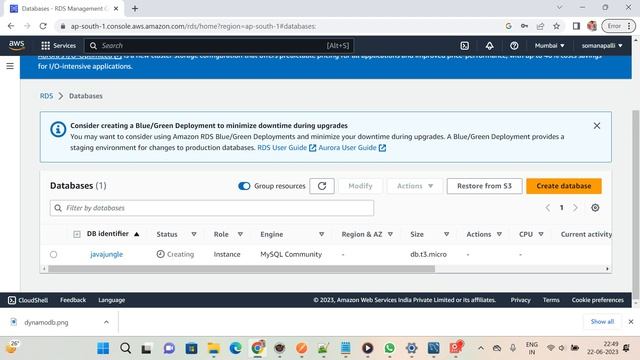Viewport: 640px width, 360px height.
Task: Click the table scroll right arrow
Action: (607, 269)
